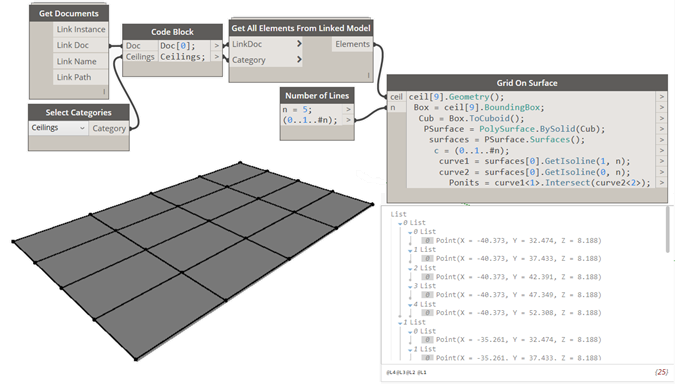
Task: Click the @L4 list level label
Action: 391,372
